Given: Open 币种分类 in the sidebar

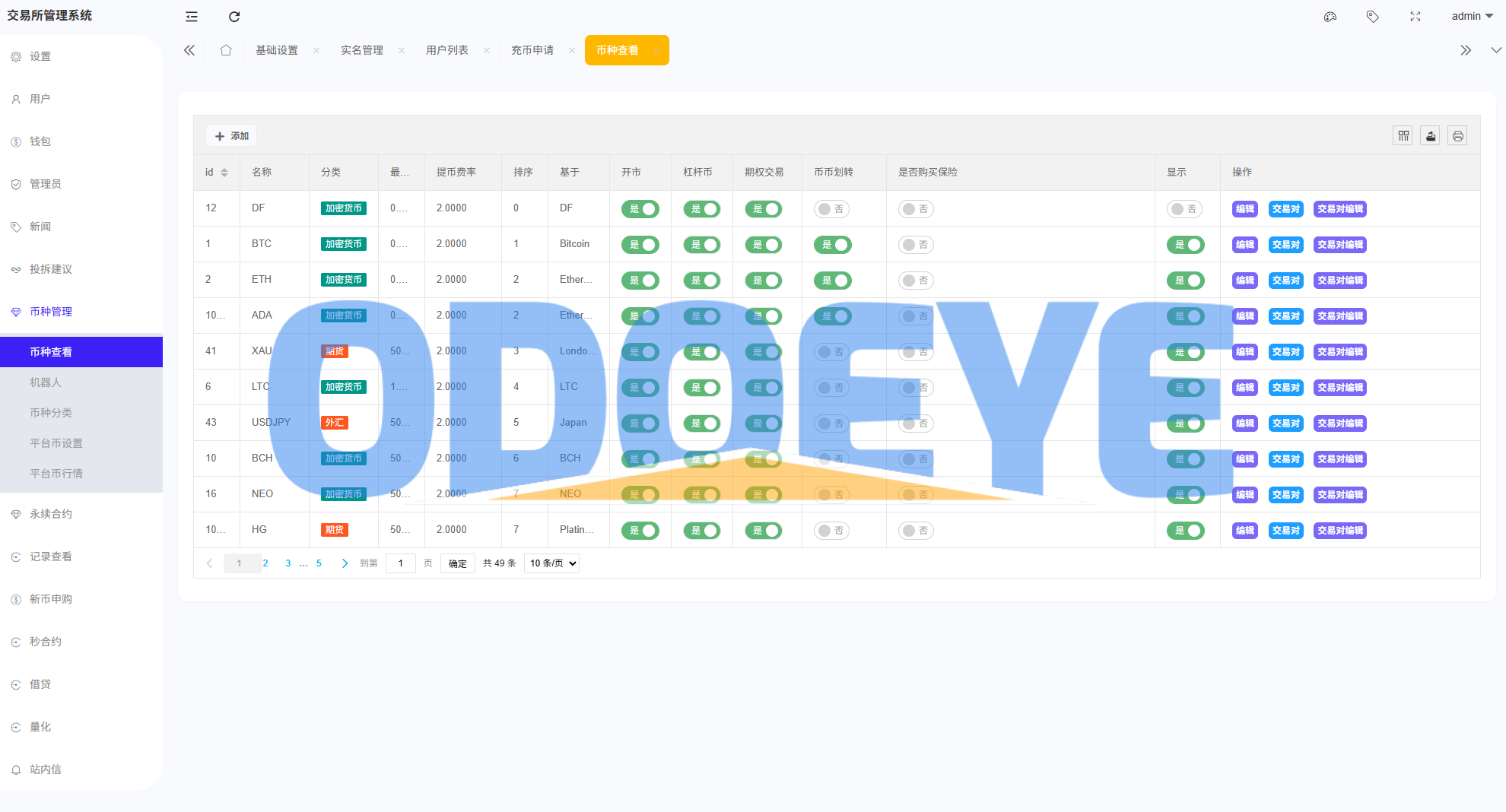Looking at the screenshot, I should point(51,413).
